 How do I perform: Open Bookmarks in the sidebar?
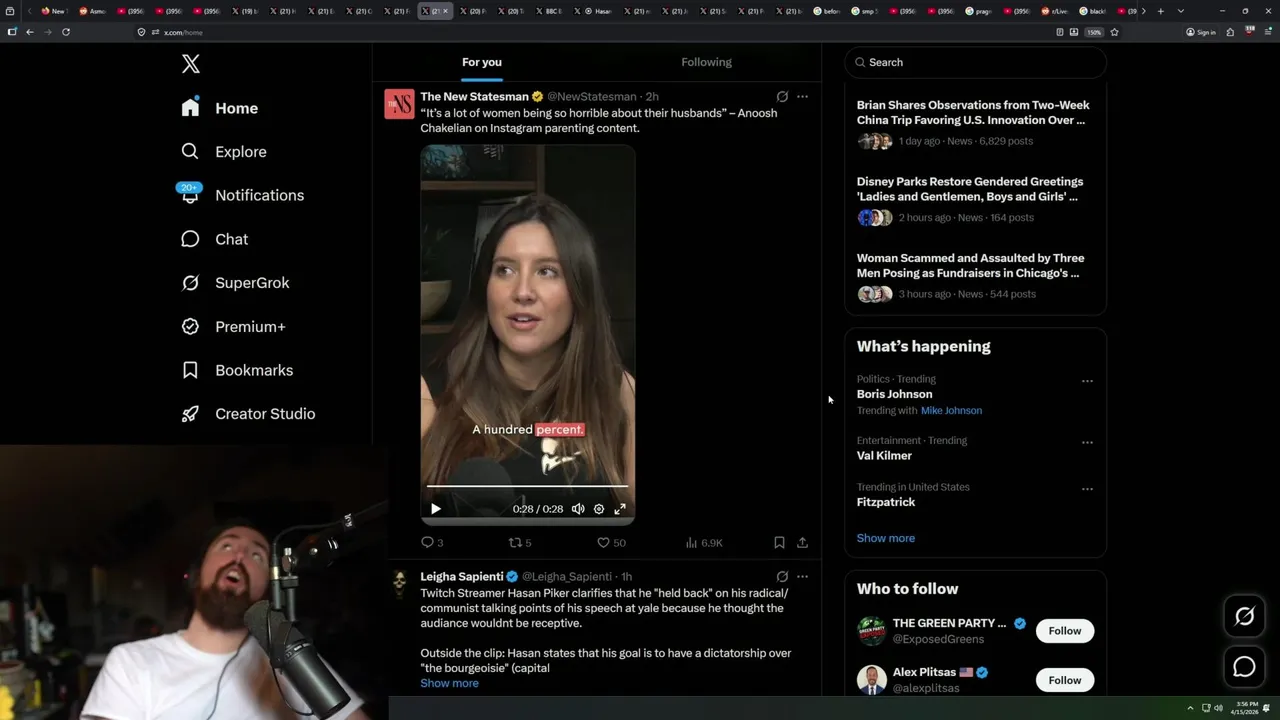tap(238, 370)
